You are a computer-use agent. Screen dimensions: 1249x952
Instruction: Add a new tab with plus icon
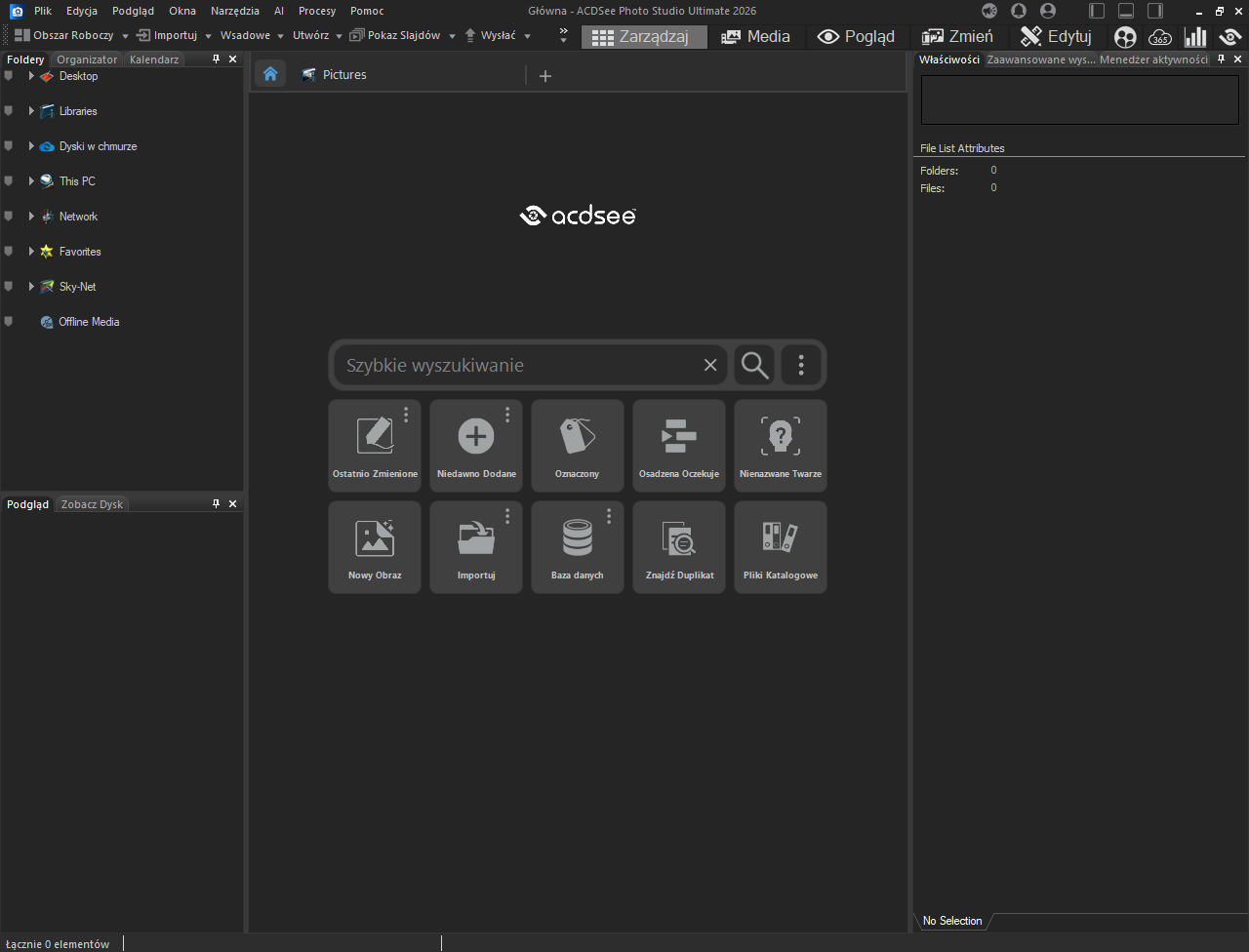pos(545,75)
